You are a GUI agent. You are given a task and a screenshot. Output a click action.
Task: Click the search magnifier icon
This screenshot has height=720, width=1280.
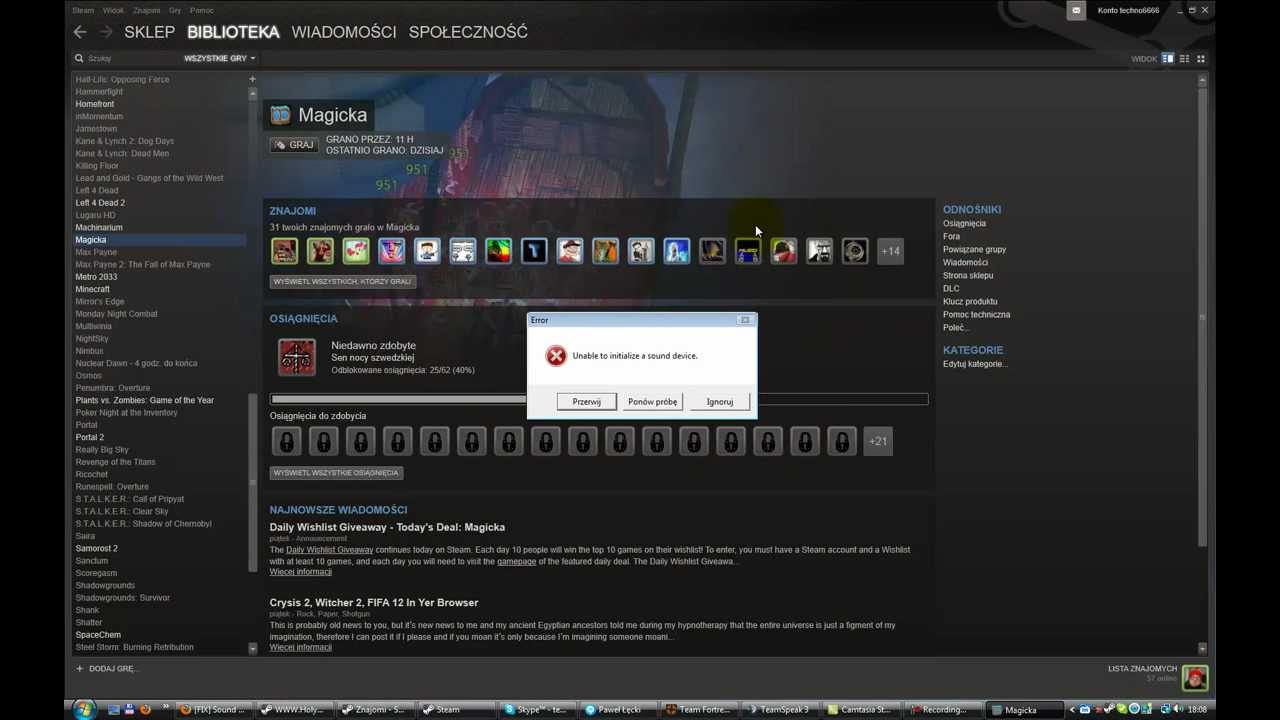point(79,58)
